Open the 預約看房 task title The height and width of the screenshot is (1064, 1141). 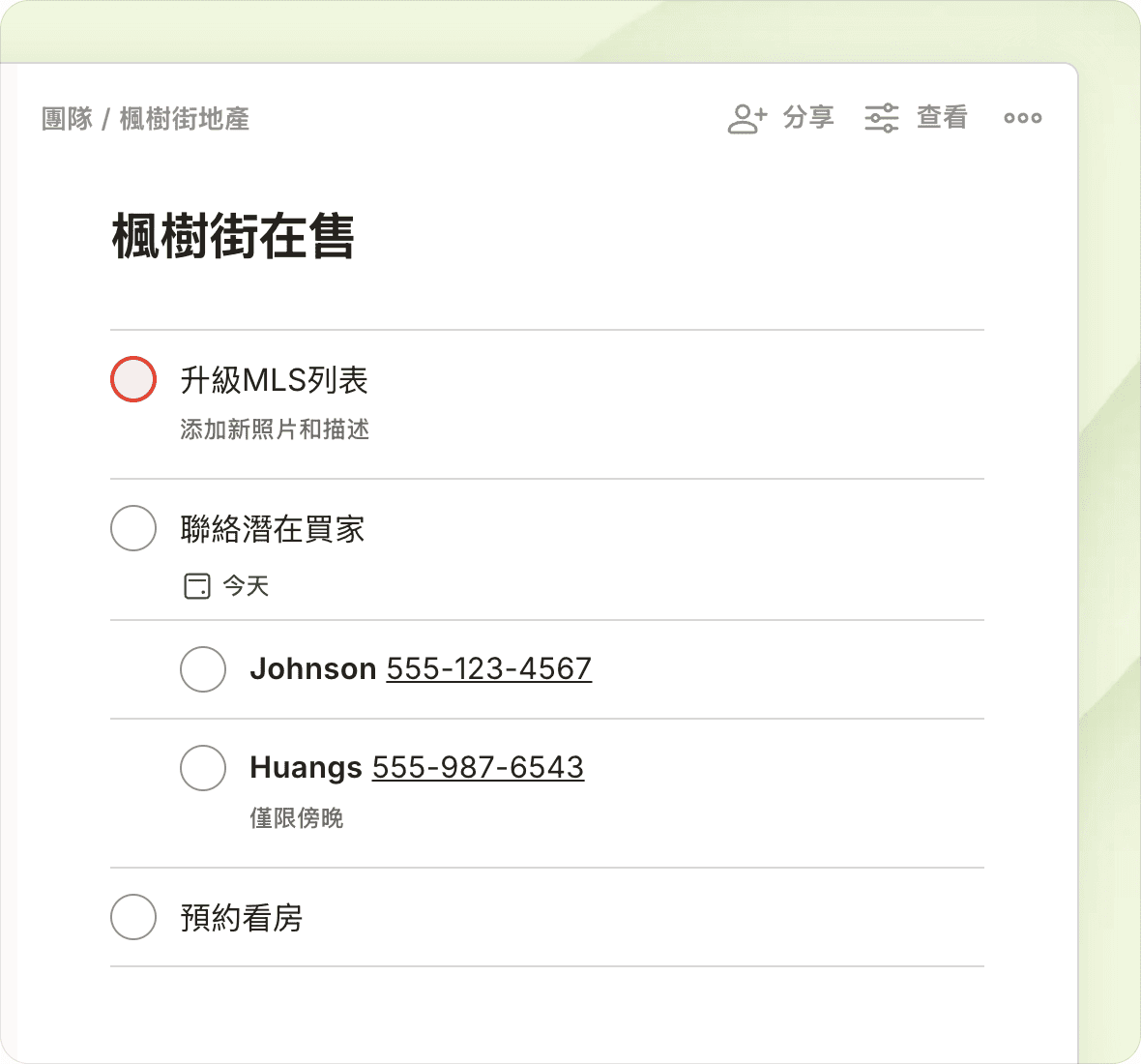pos(242,918)
